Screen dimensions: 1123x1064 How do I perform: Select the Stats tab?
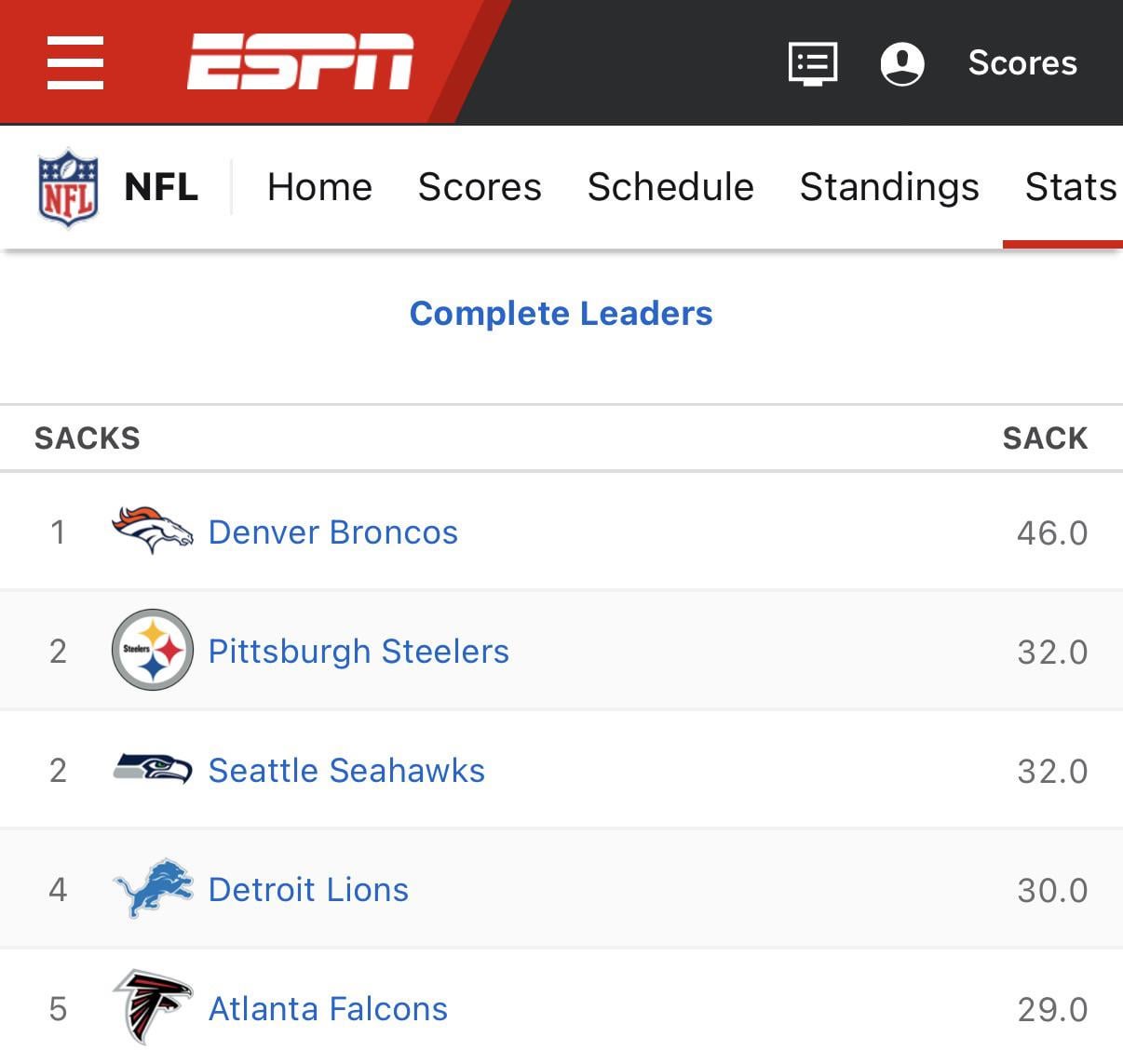[x=1070, y=187]
